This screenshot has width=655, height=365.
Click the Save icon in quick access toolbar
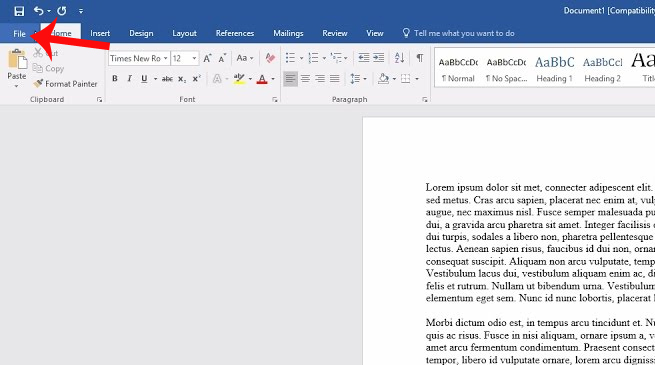pos(19,11)
